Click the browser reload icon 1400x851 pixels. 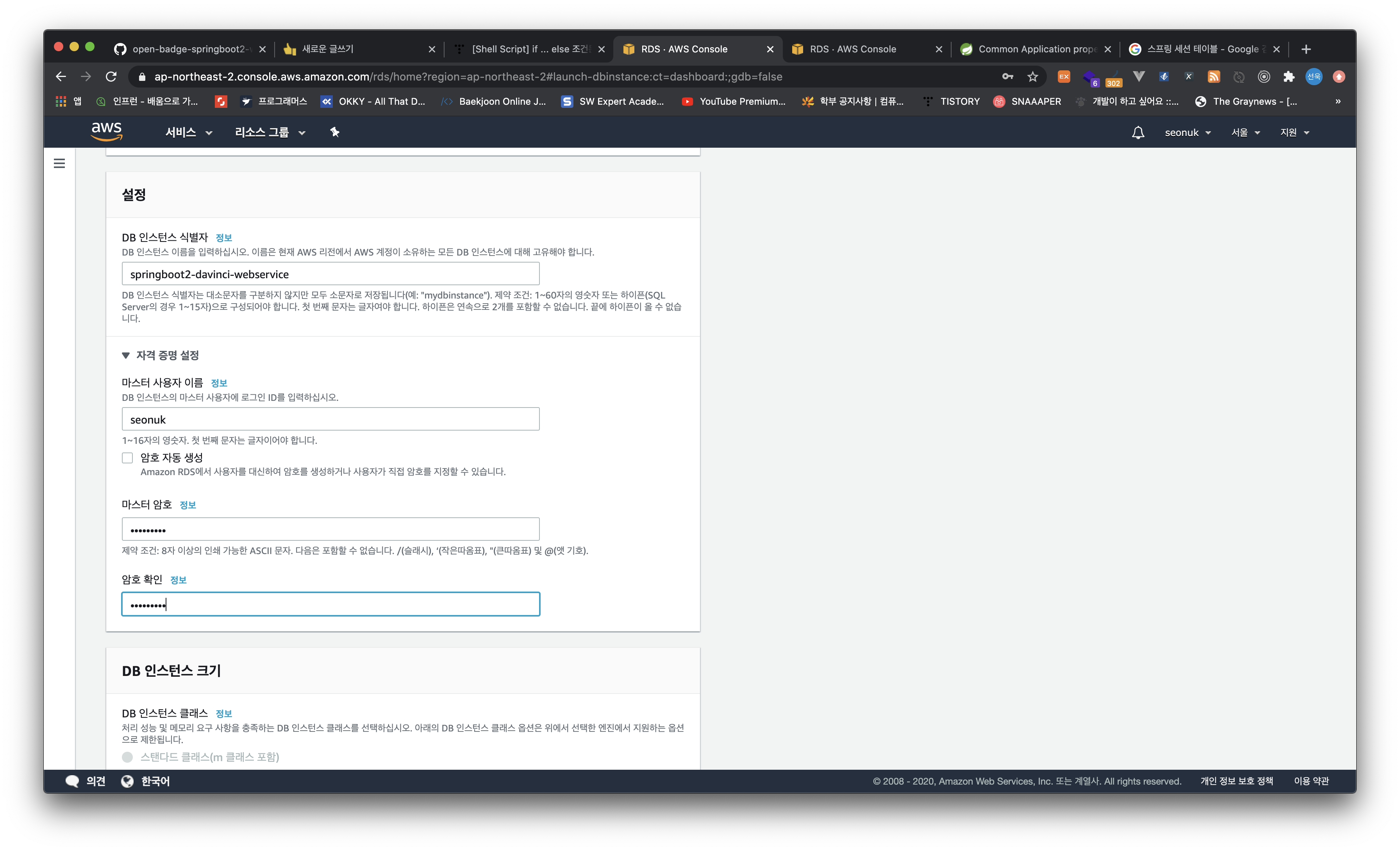pos(111,76)
